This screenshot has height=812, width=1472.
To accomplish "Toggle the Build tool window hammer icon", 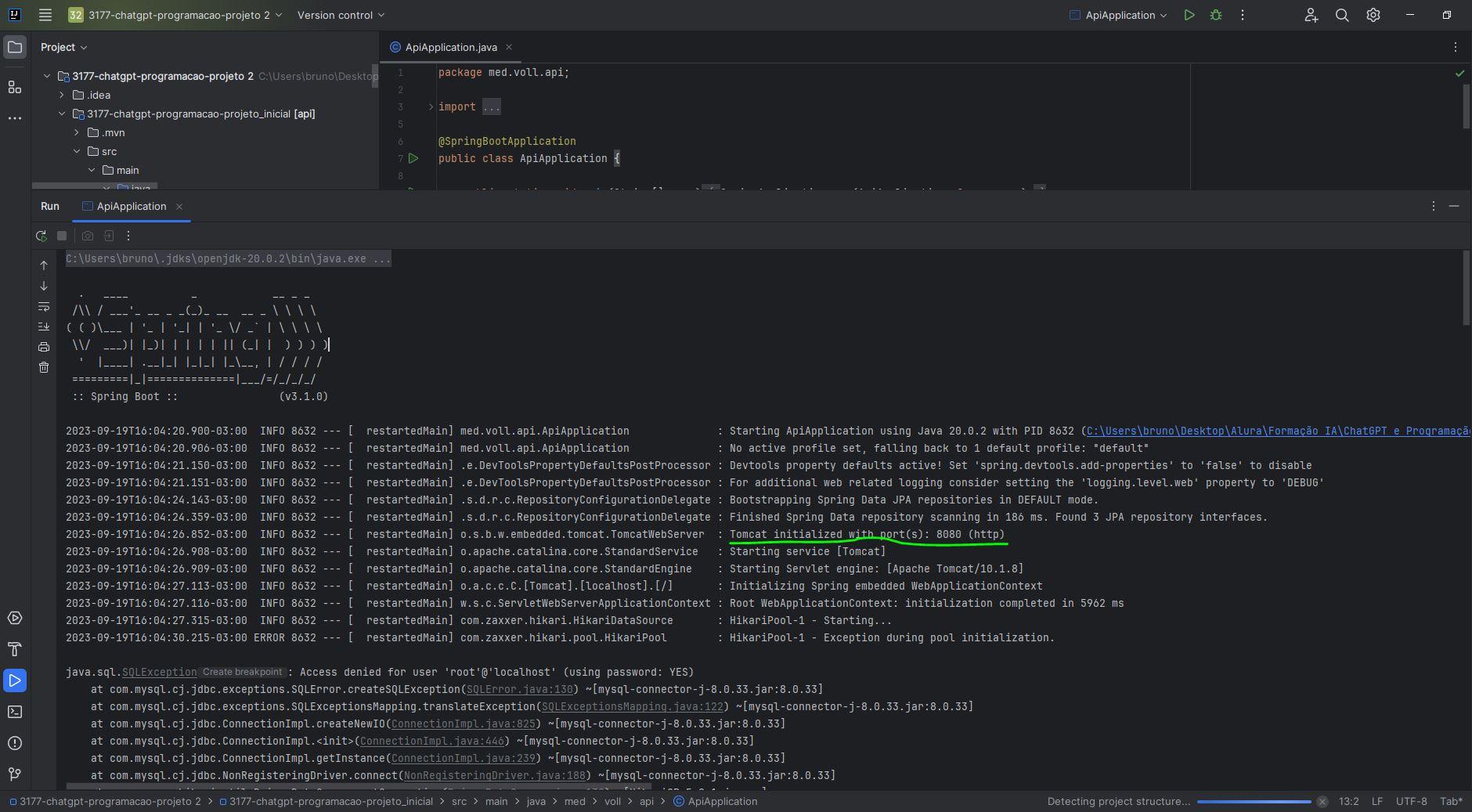I will tap(15, 649).
